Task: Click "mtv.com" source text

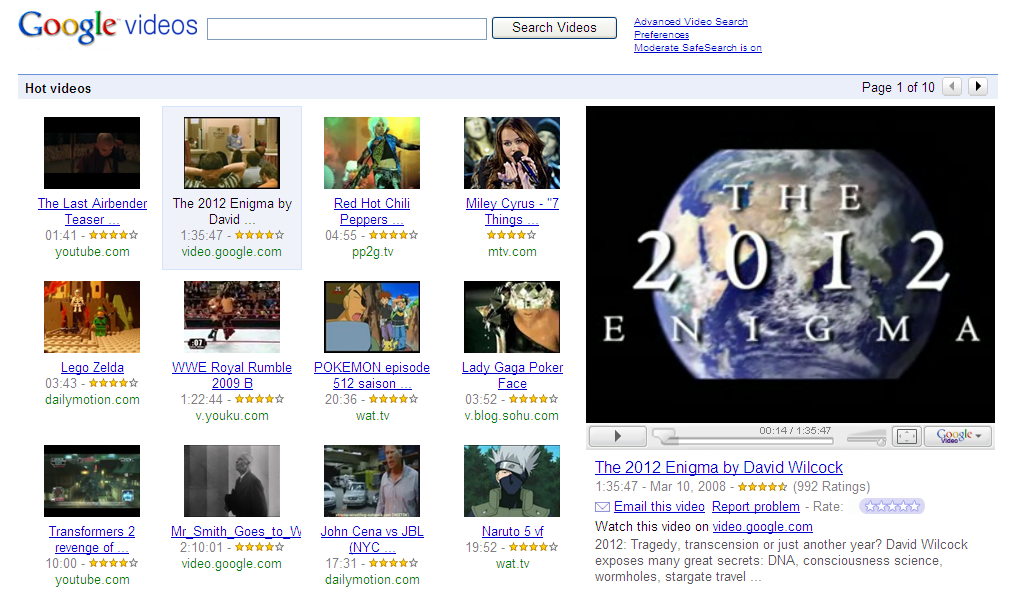Action: (512, 252)
